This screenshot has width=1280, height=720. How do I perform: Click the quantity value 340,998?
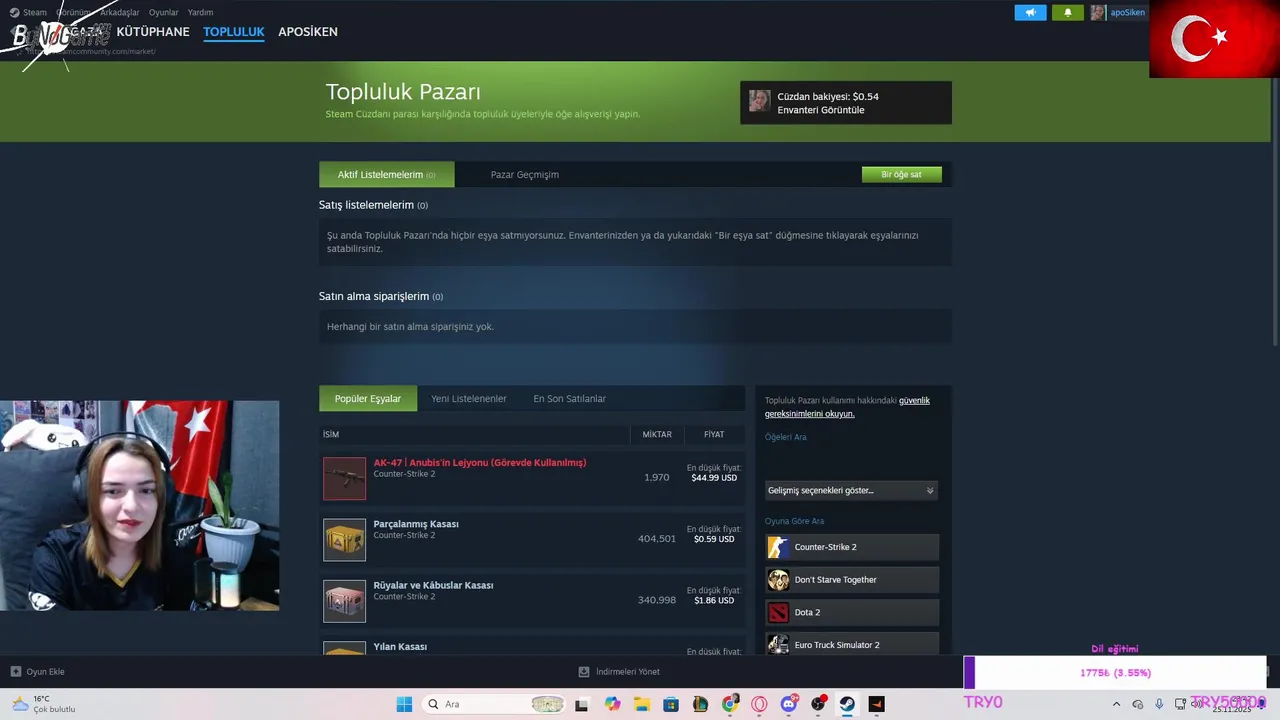(657, 600)
